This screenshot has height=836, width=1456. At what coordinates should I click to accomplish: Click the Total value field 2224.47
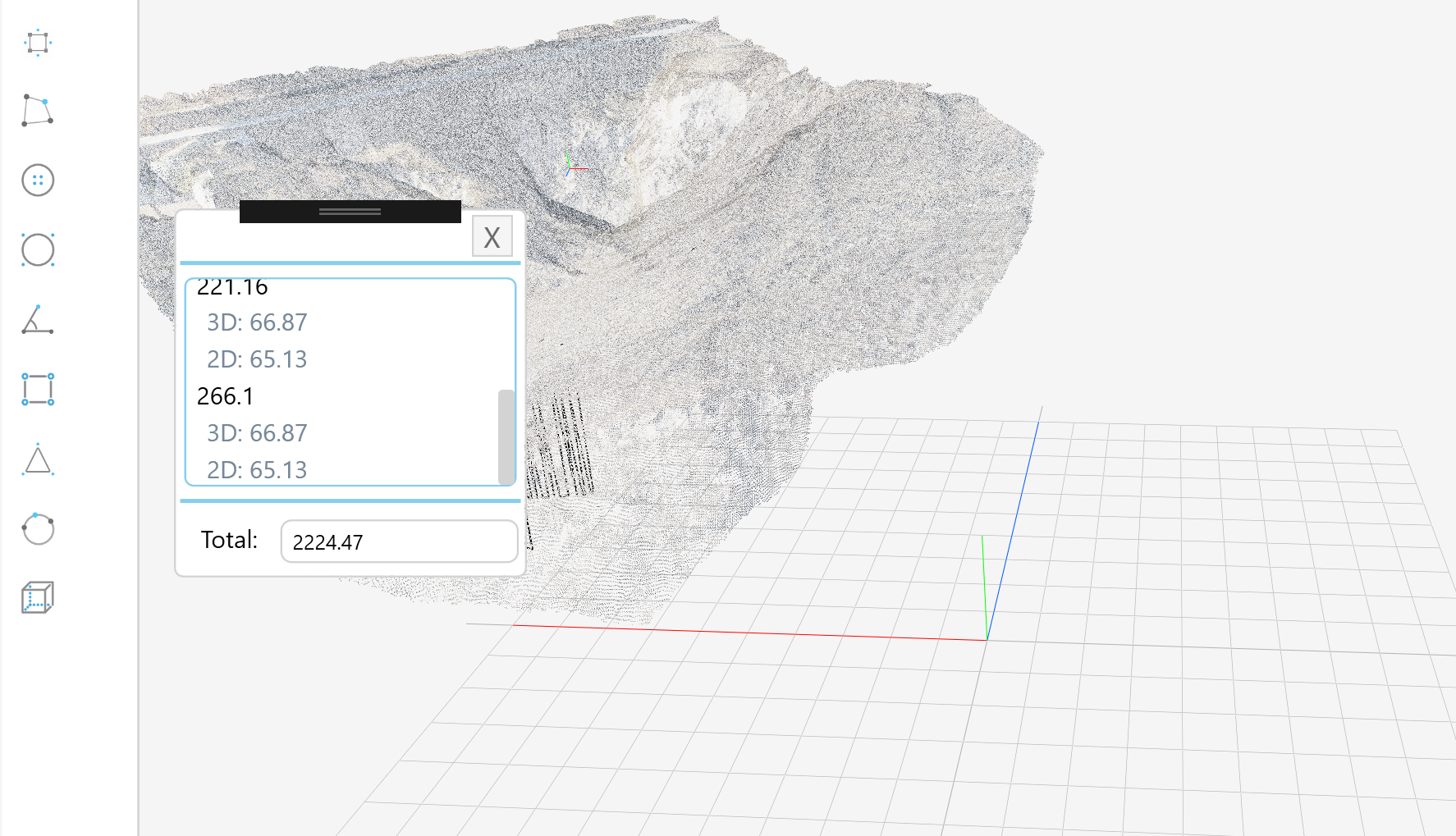point(399,541)
